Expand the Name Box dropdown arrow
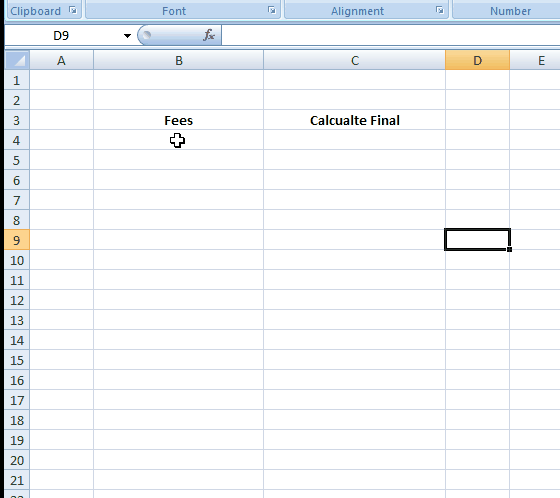Viewport: 560px width, 498px height. (x=127, y=36)
